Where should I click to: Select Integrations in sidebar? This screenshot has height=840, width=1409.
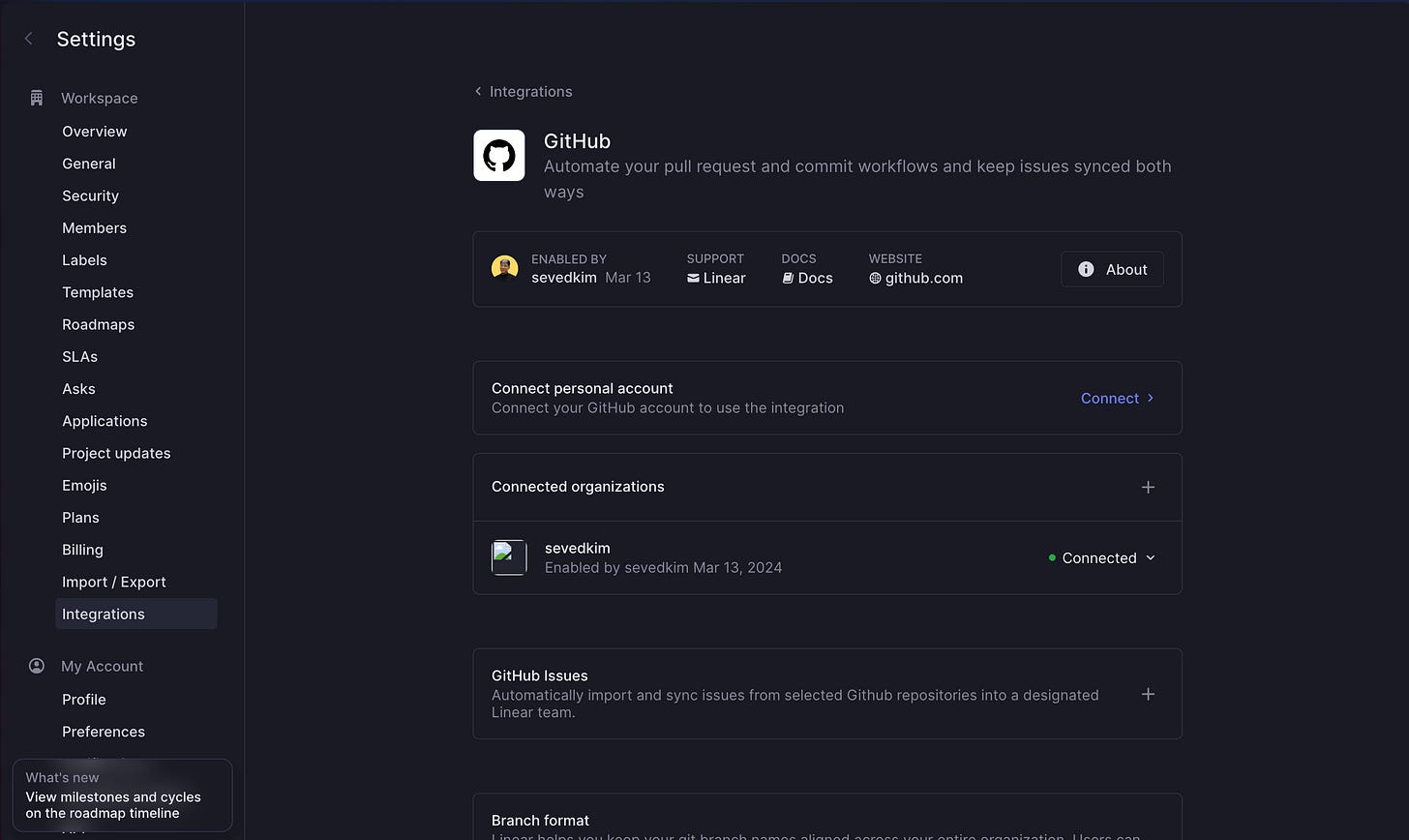135,614
